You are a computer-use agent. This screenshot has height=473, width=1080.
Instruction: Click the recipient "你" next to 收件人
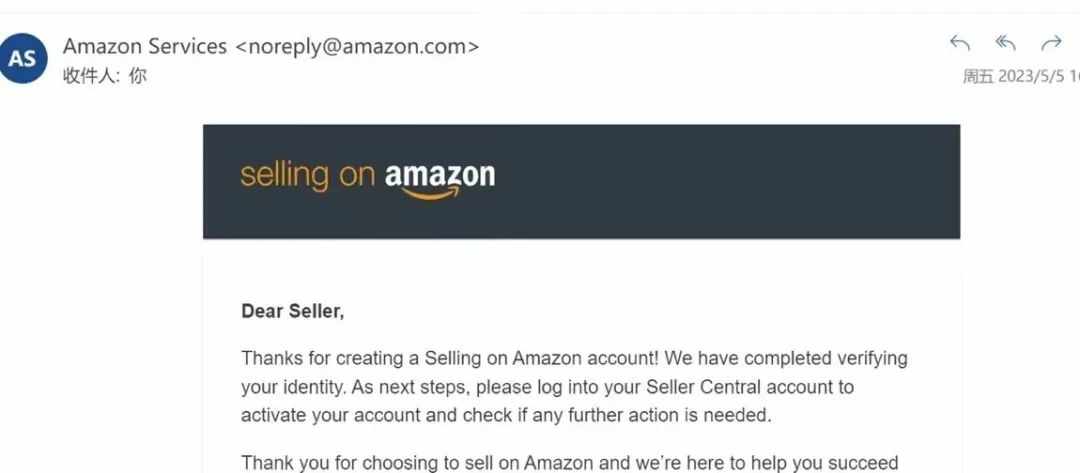138,75
